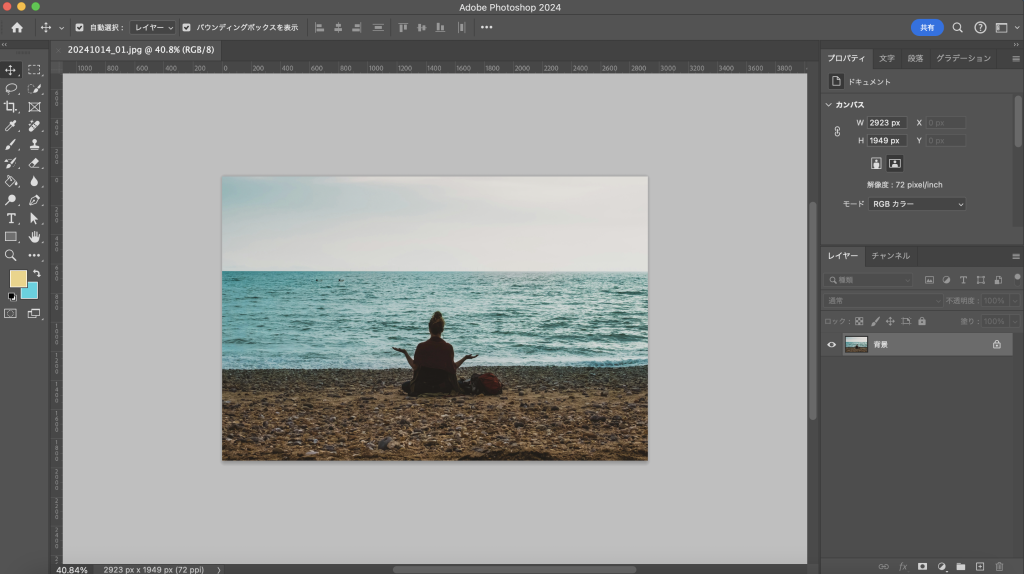
Task: Open the yellow foreground color swatch
Action: click(x=18, y=279)
